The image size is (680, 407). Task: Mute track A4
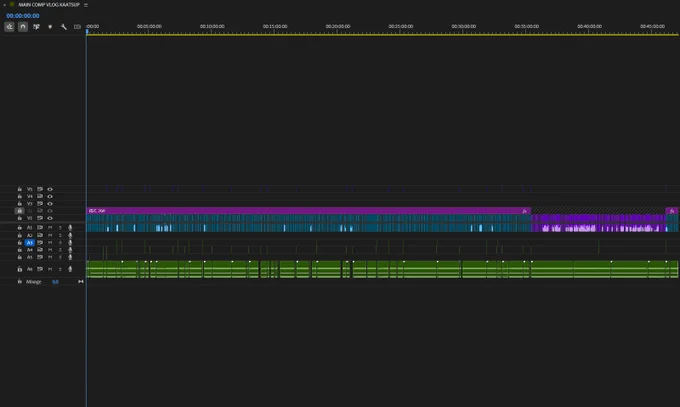point(50,250)
